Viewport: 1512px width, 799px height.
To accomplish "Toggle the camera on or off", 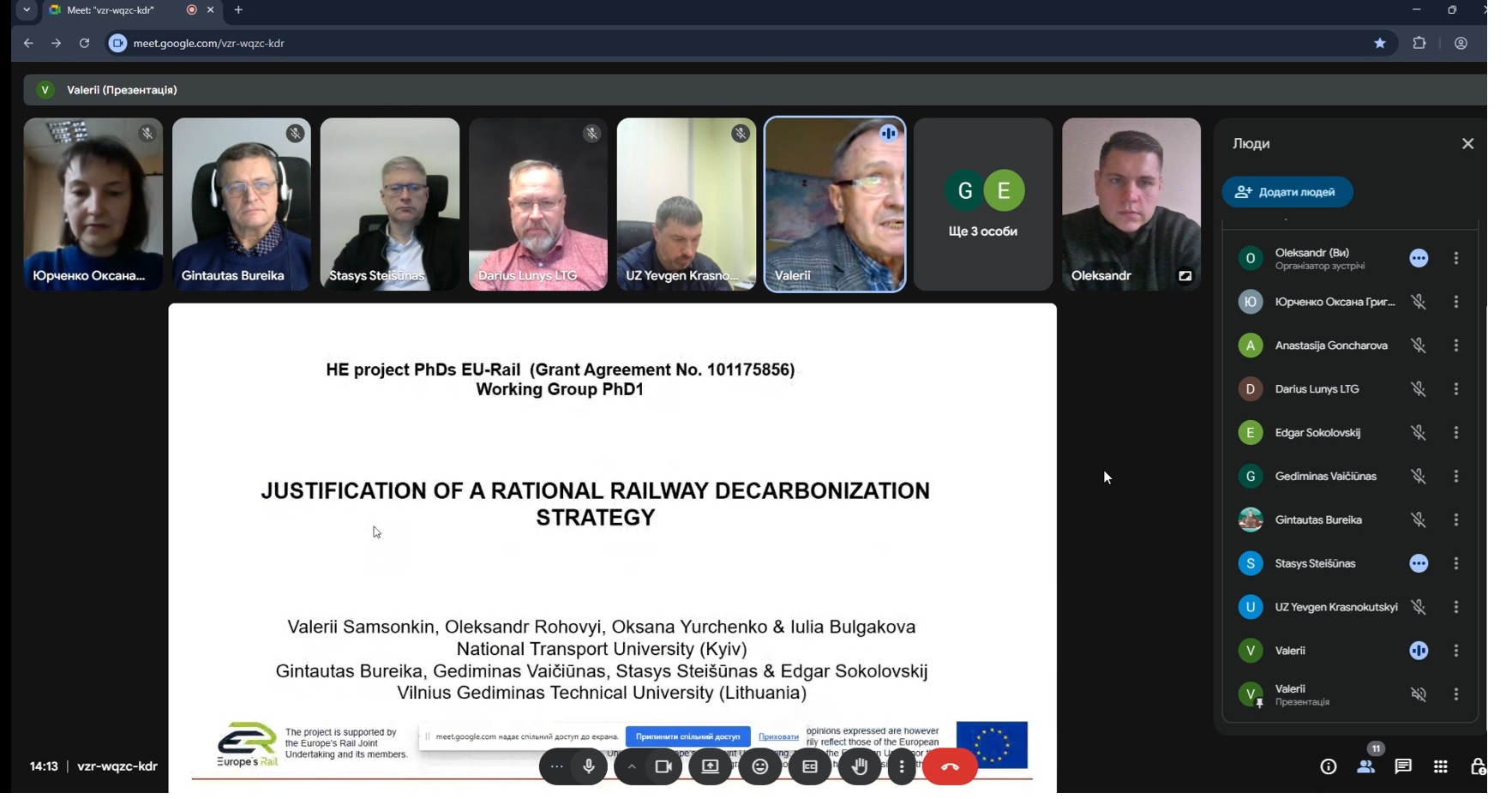I will point(663,766).
